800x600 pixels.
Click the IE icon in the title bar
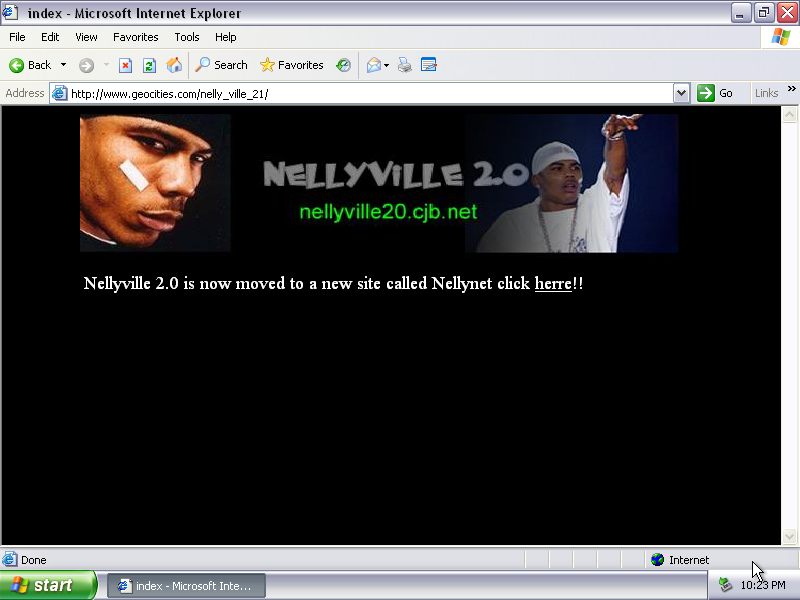click(10, 12)
